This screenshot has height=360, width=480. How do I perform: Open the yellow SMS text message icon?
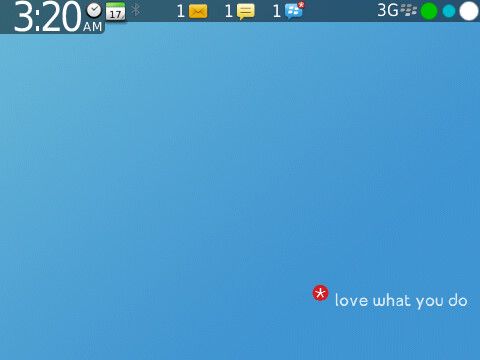click(x=246, y=11)
